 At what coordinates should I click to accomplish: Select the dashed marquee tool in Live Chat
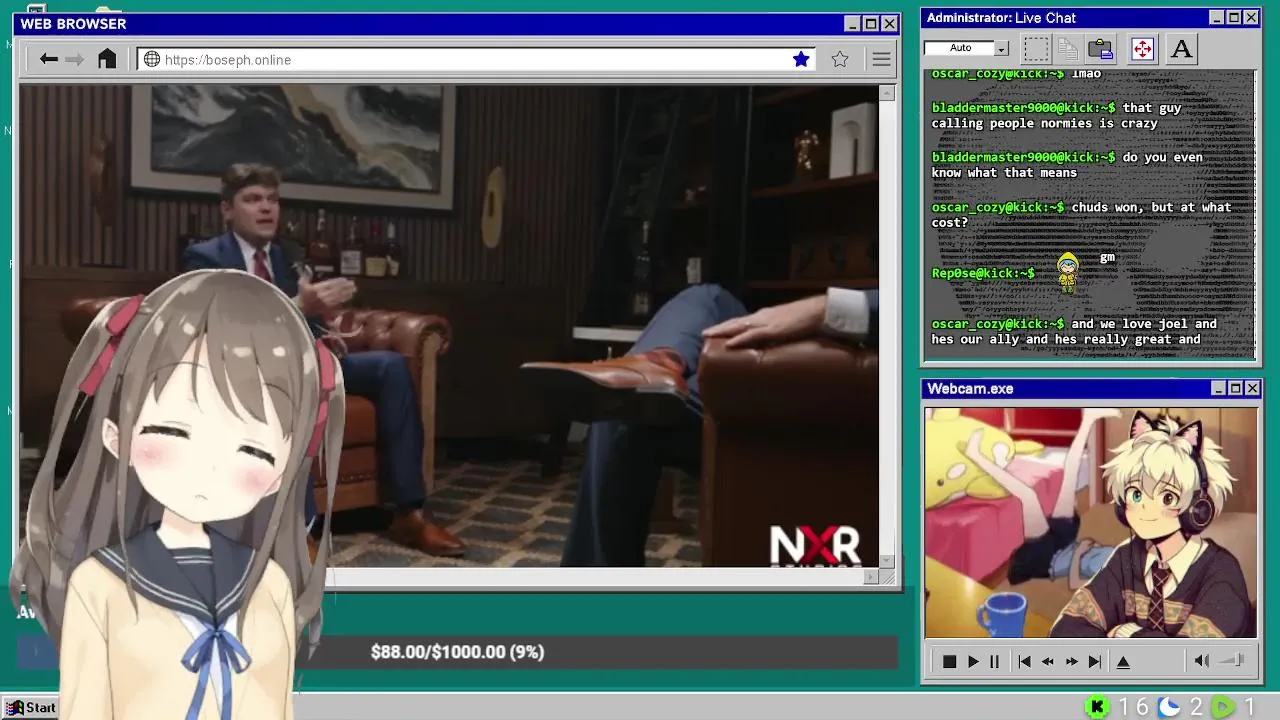pos(1036,48)
